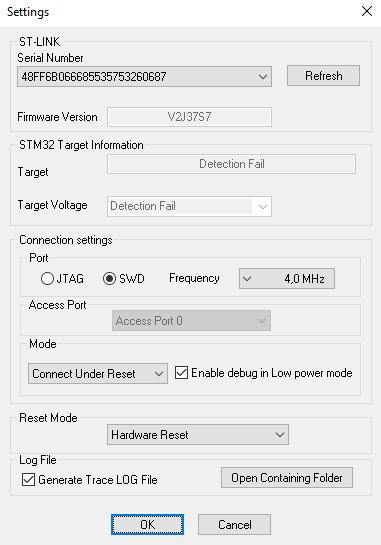Click the Serial Number dropdown arrow icon
This screenshot has width=381, height=545.
click(x=263, y=77)
